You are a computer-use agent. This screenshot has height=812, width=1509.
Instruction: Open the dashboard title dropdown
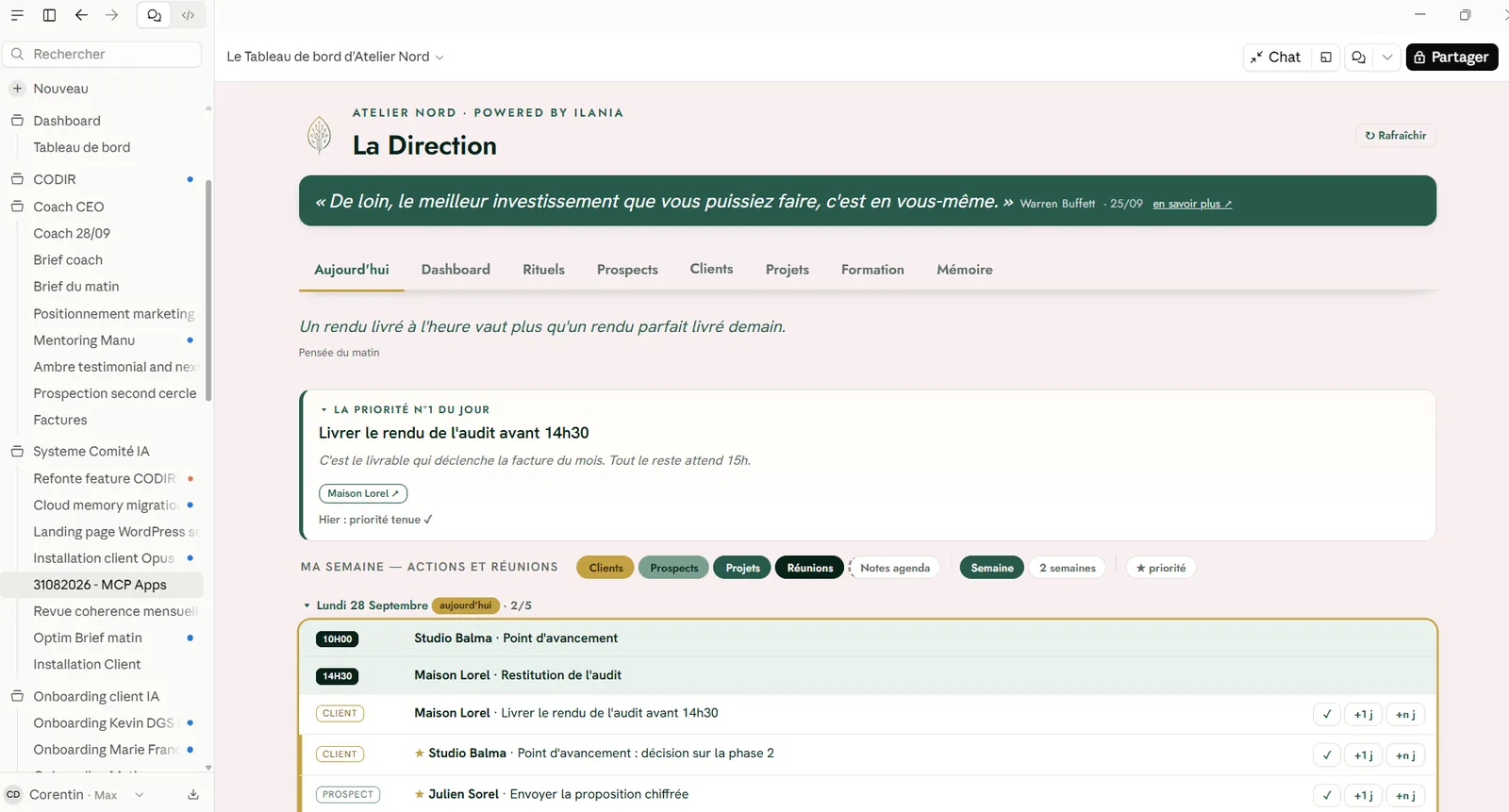click(439, 58)
